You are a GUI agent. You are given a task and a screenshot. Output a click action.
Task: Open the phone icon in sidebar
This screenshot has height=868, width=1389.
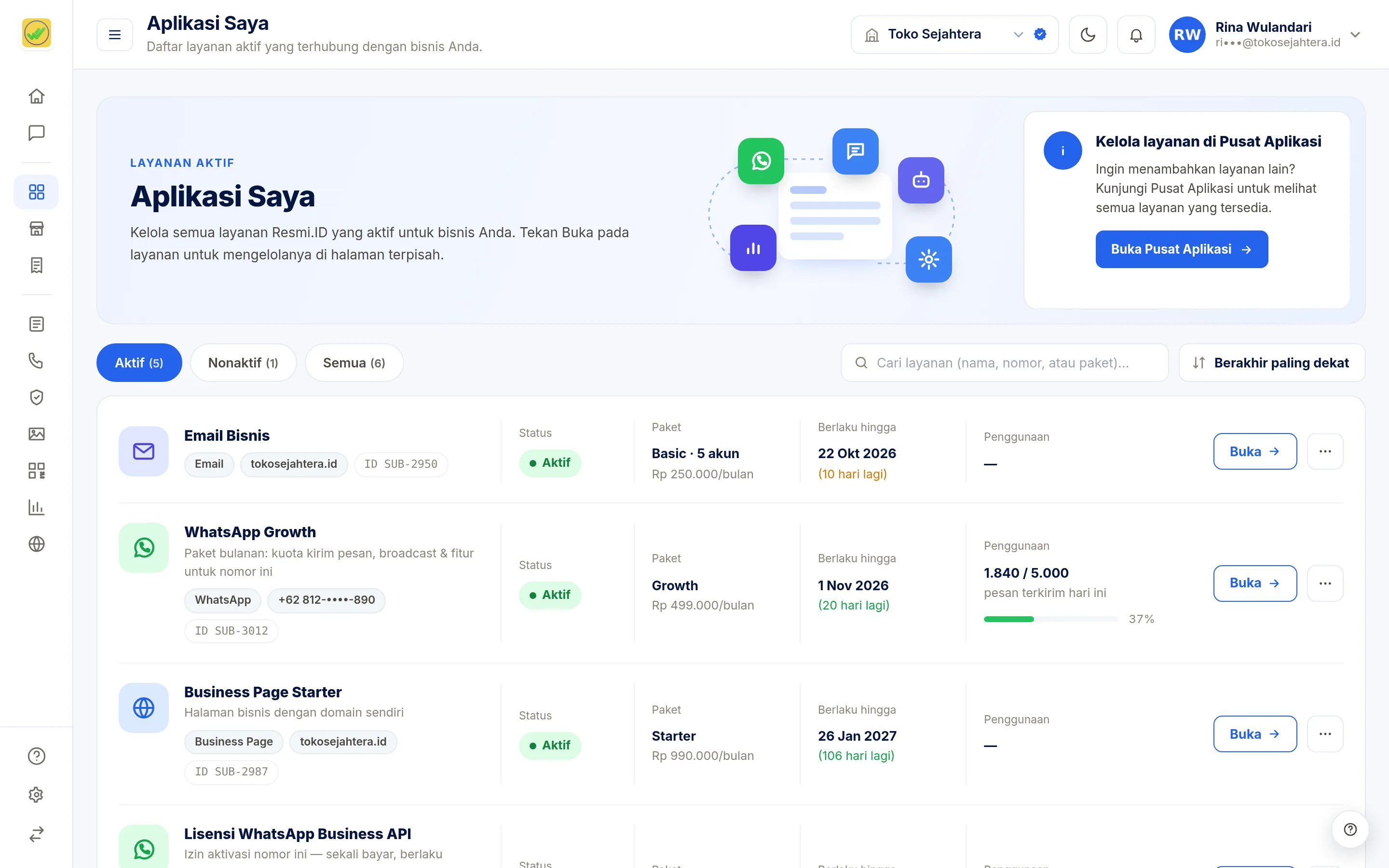36,361
